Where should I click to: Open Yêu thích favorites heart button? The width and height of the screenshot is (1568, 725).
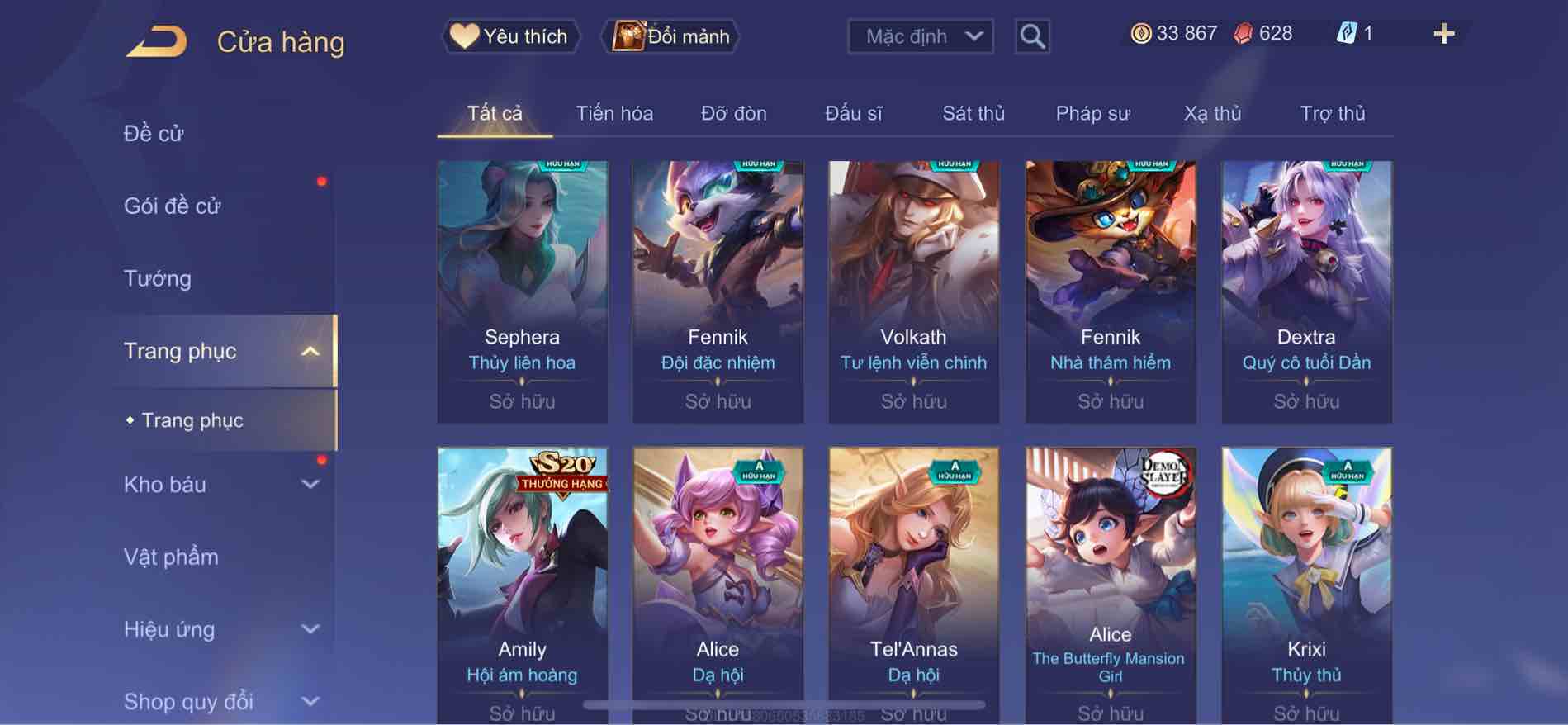(x=509, y=36)
